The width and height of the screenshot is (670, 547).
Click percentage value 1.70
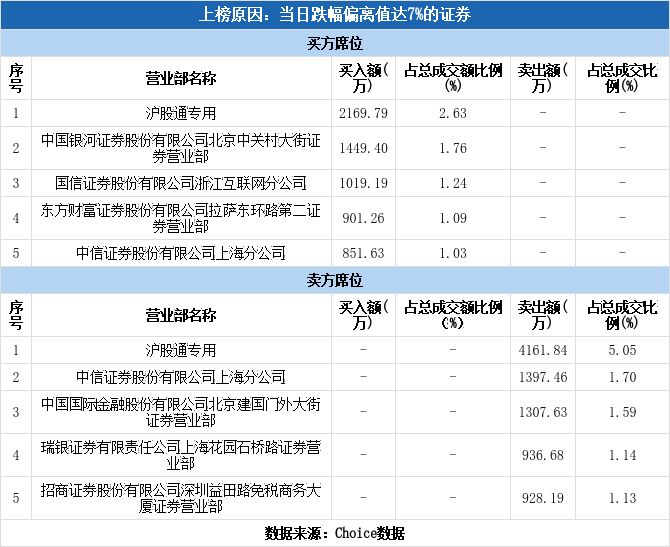coord(622,377)
